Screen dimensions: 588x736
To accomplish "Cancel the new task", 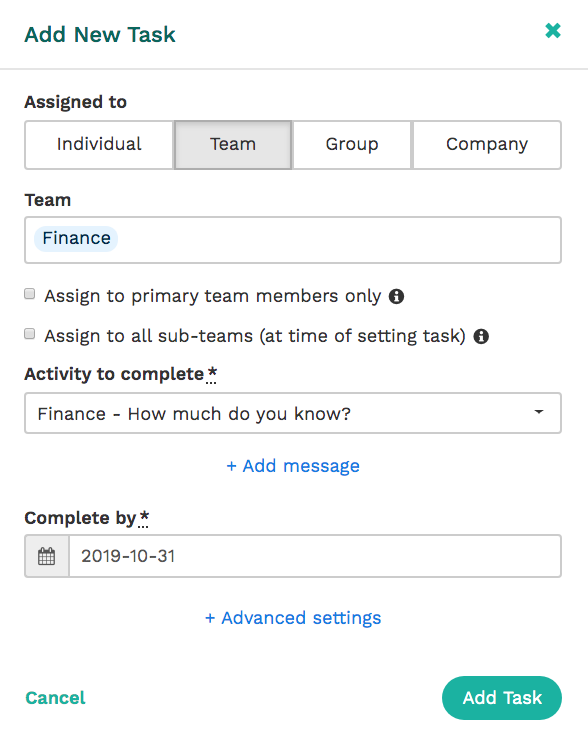I will 55,698.
